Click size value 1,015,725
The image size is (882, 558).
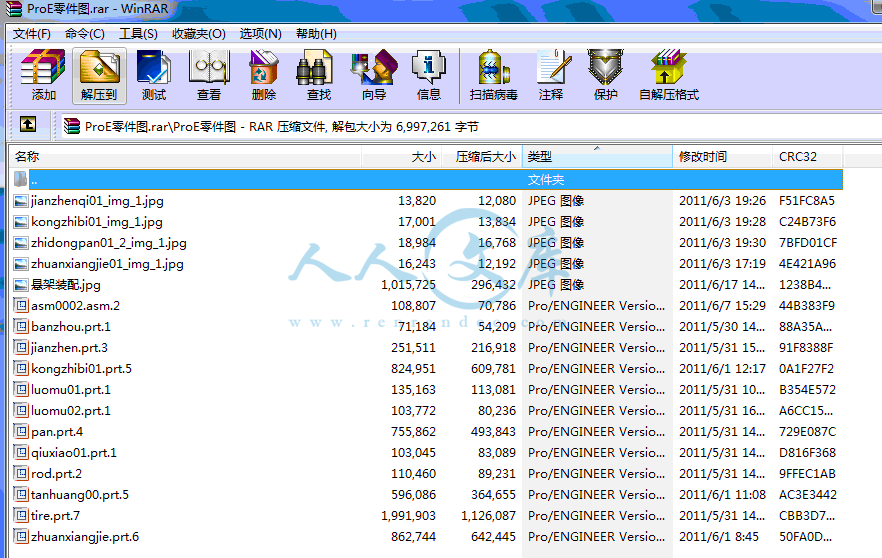coord(408,285)
